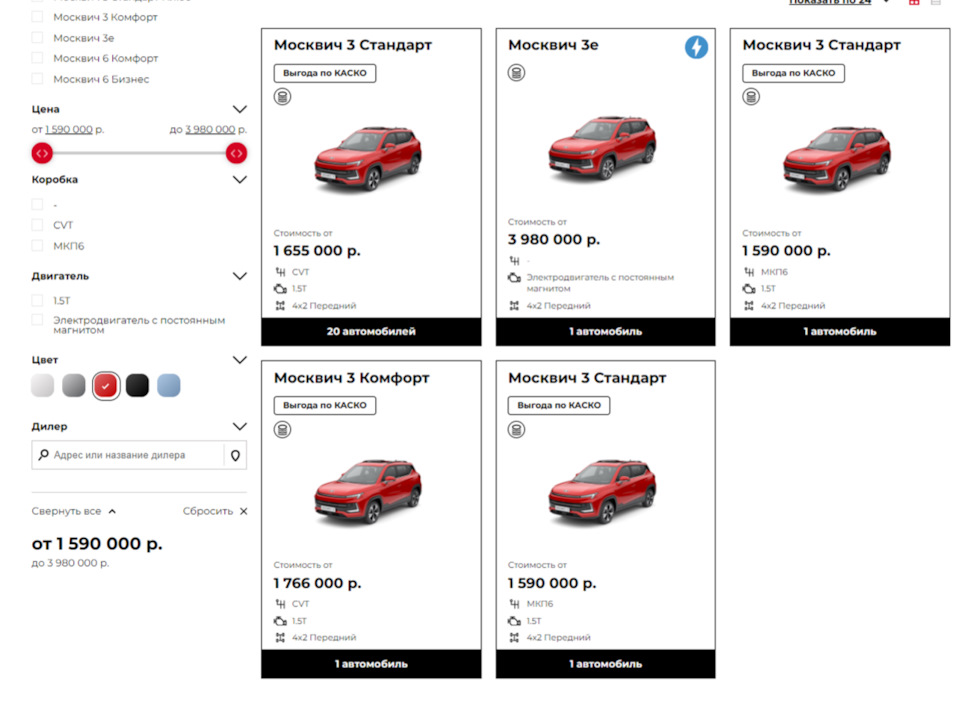The width and height of the screenshot is (960, 701).
Task: Click the coin icon on the Москвич 3е card
Action: pyautogui.click(x=517, y=73)
